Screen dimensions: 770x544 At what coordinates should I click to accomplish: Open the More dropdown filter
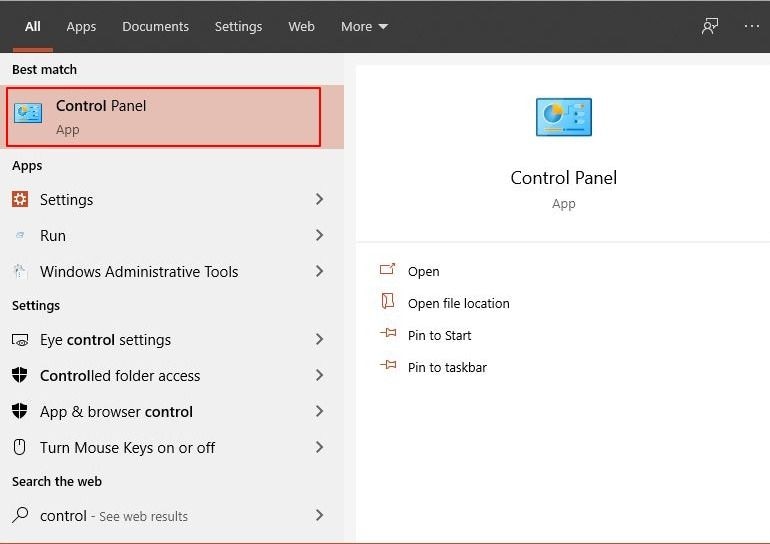tap(364, 27)
